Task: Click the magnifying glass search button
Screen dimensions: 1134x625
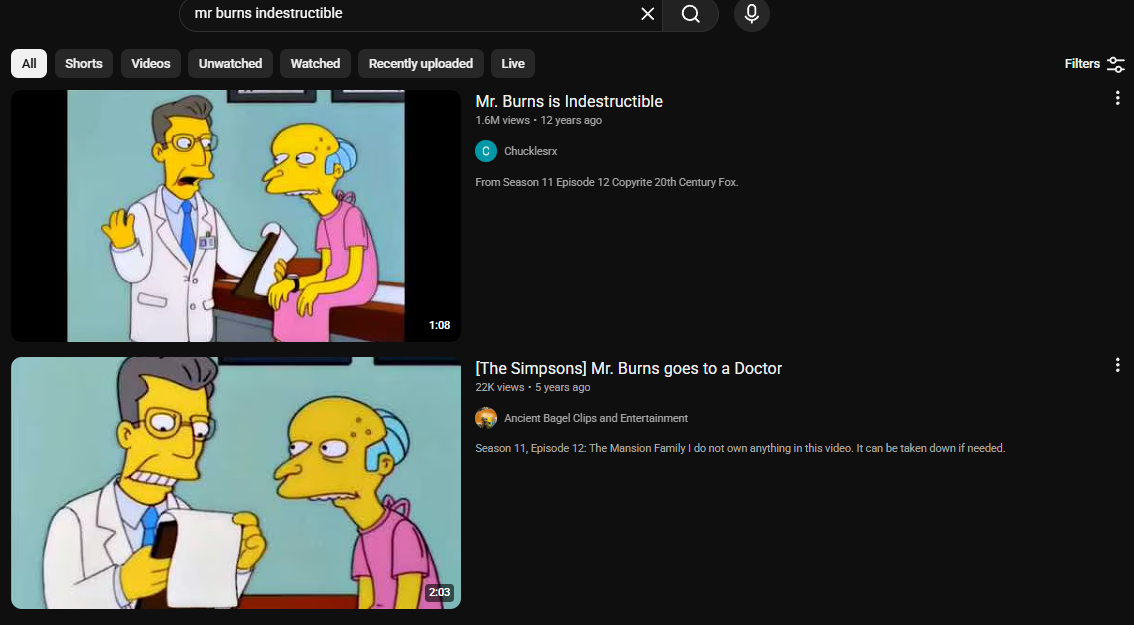Action: click(x=691, y=14)
